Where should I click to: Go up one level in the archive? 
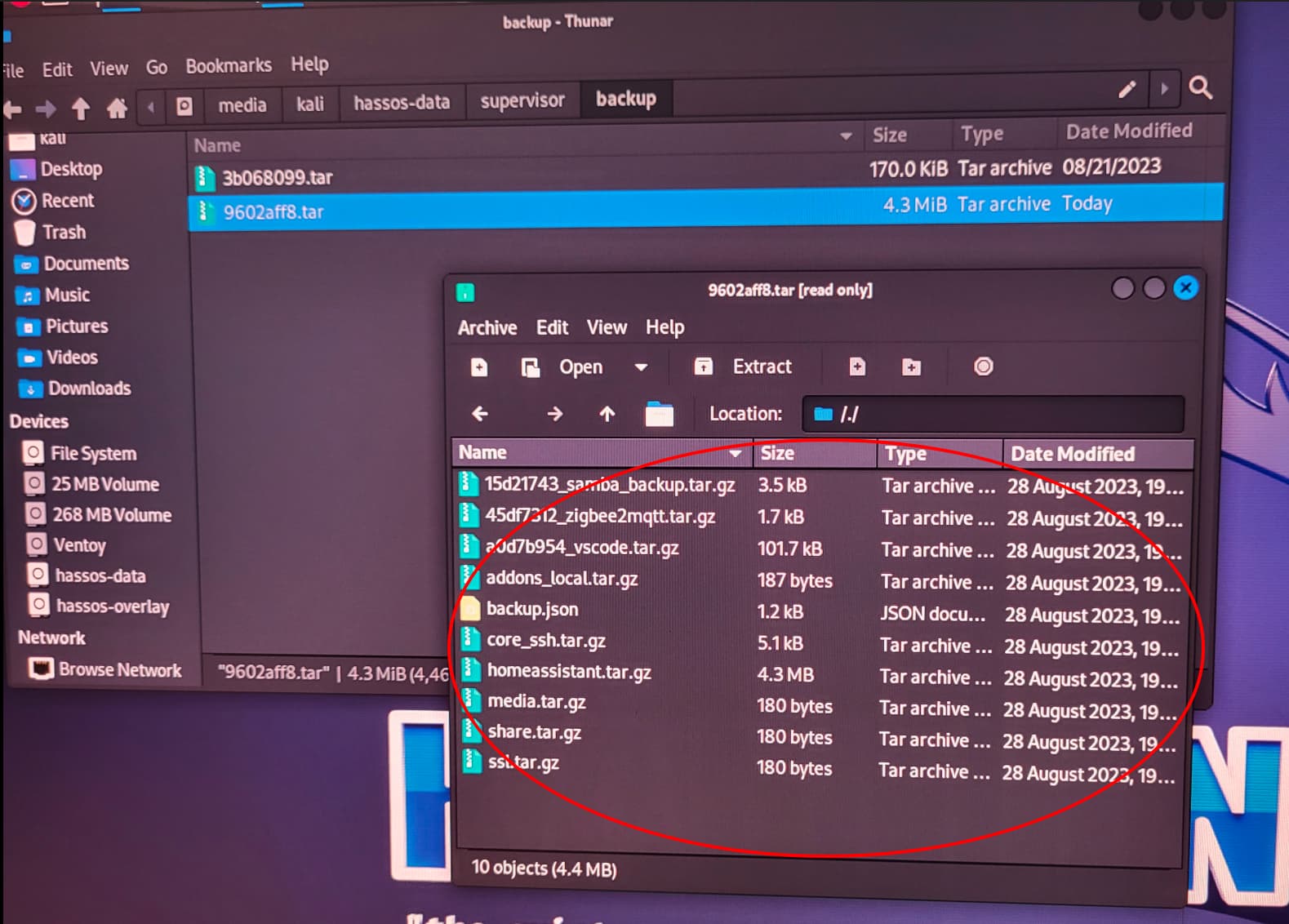[607, 414]
